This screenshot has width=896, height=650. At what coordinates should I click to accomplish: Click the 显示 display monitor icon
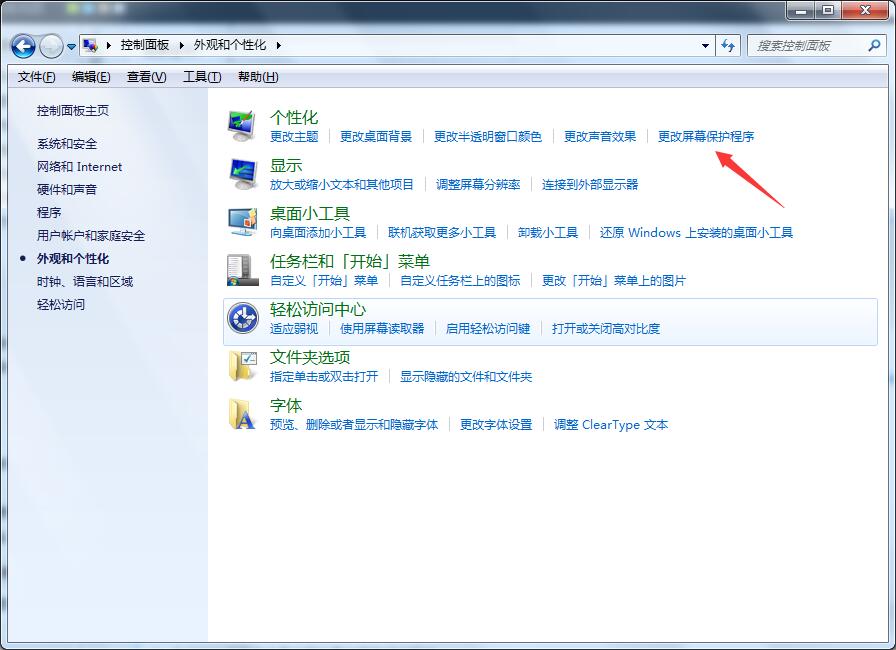click(242, 174)
